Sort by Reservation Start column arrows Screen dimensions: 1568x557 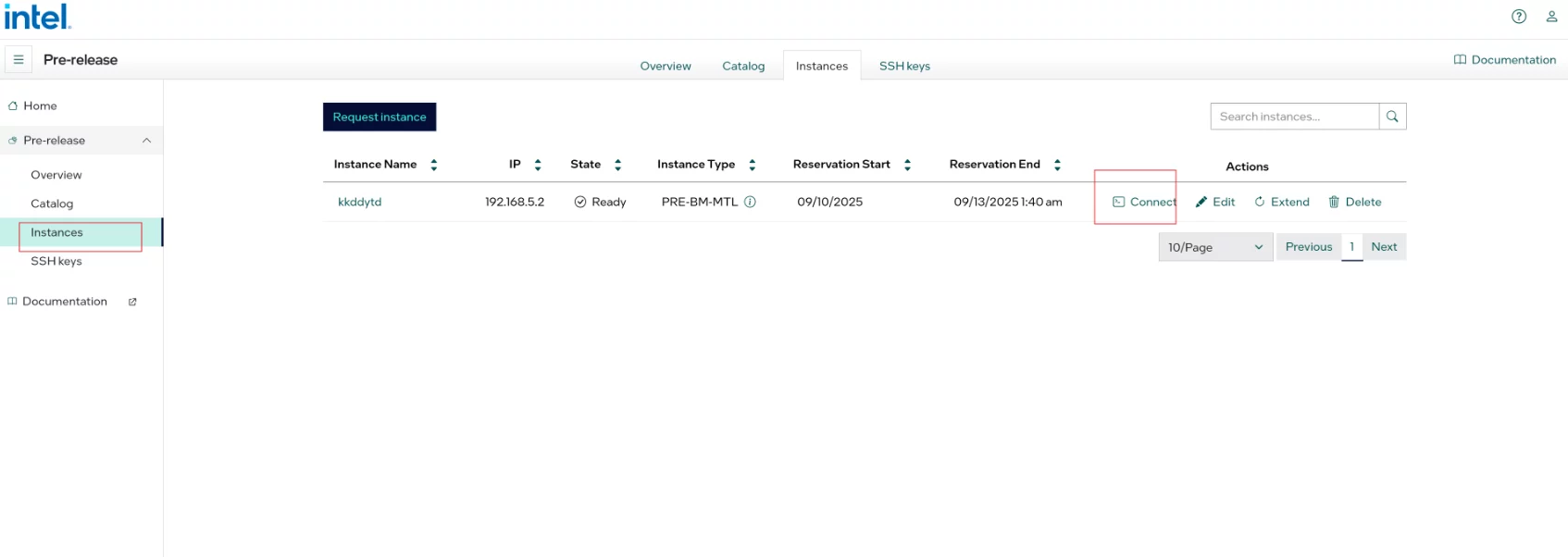pyautogui.click(x=908, y=165)
